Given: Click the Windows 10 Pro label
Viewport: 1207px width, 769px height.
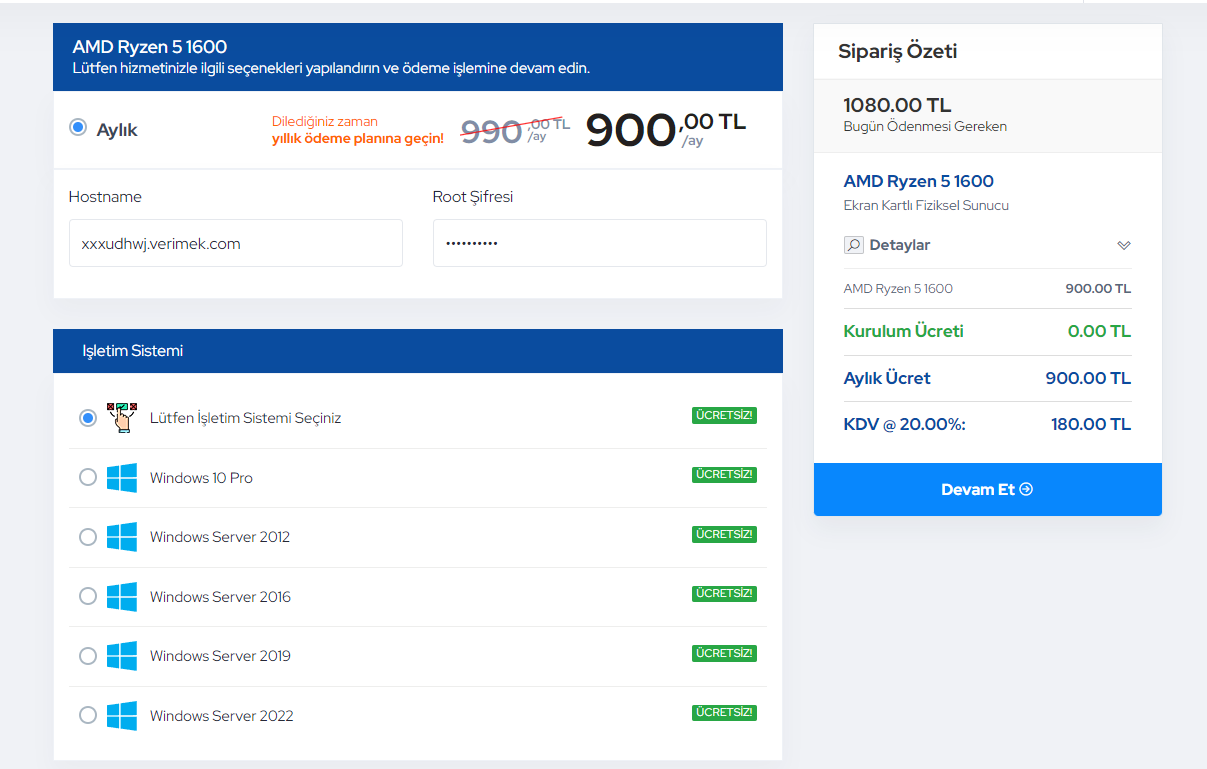Looking at the screenshot, I should point(201,478).
